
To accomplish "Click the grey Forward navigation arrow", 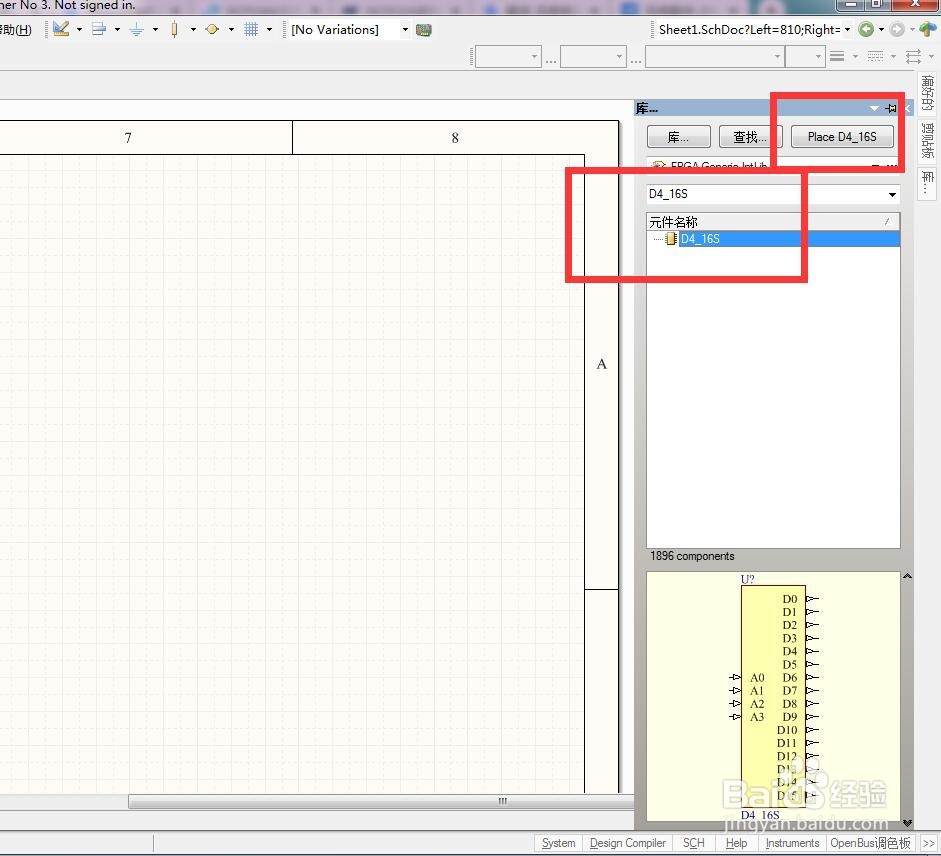I will click(897, 29).
